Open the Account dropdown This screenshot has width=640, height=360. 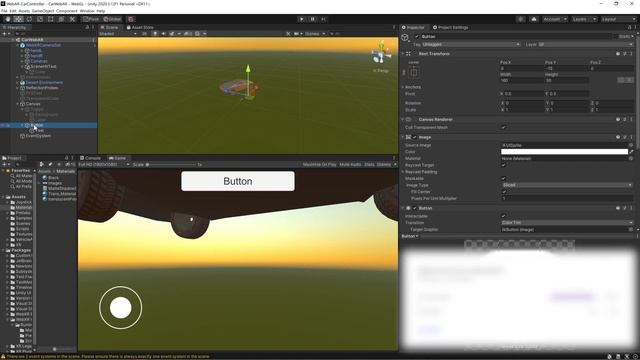click(555, 19)
